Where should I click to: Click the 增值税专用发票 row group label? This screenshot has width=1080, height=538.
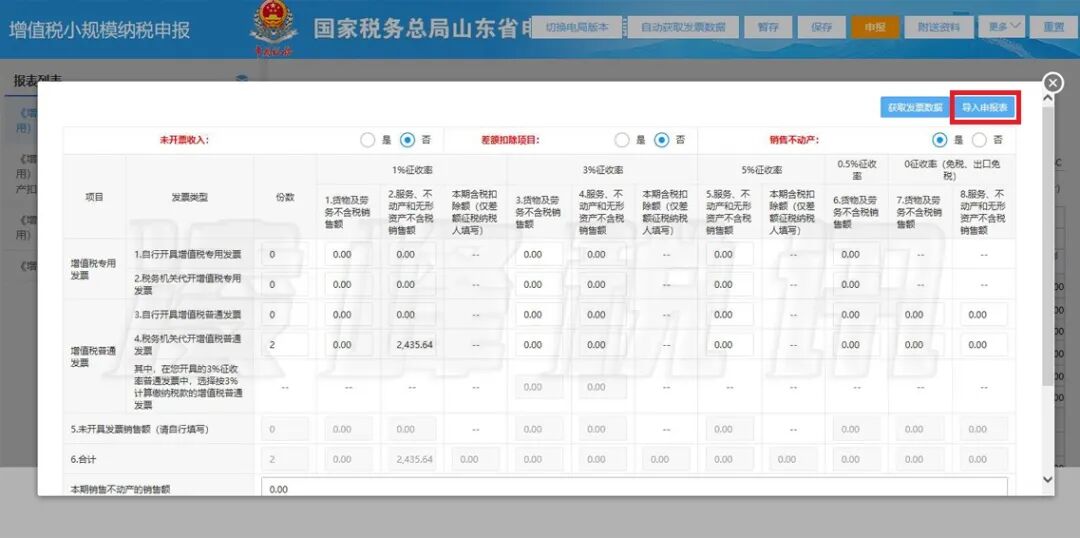click(x=93, y=269)
